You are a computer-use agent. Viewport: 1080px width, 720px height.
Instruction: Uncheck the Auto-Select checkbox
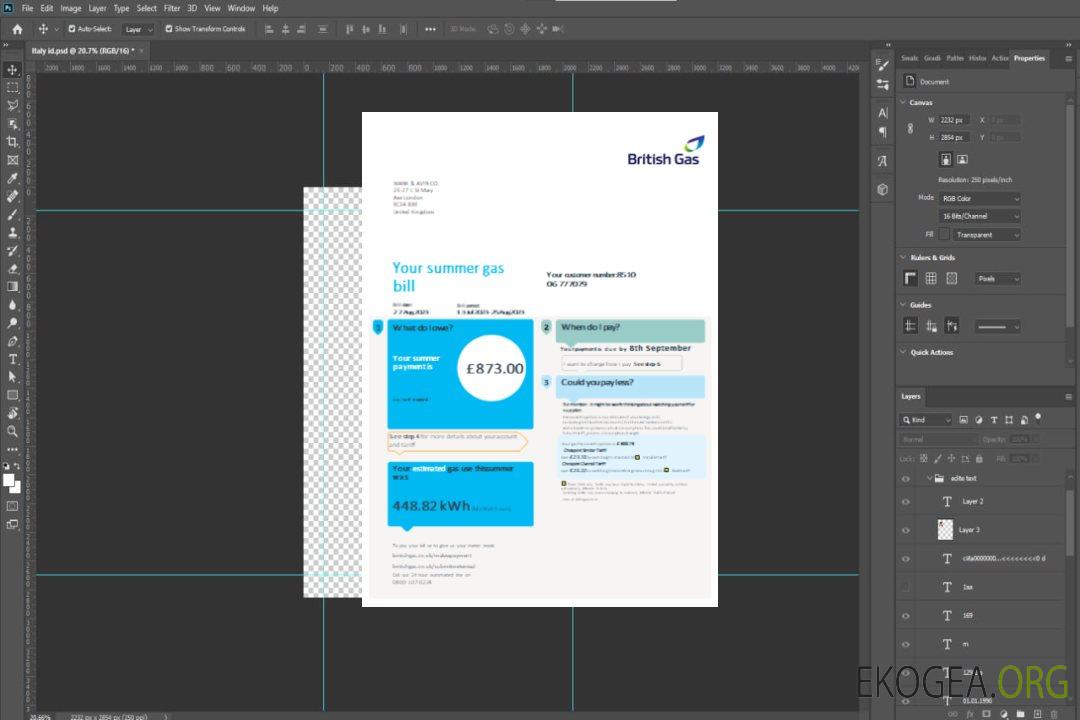click(x=72, y=29)
